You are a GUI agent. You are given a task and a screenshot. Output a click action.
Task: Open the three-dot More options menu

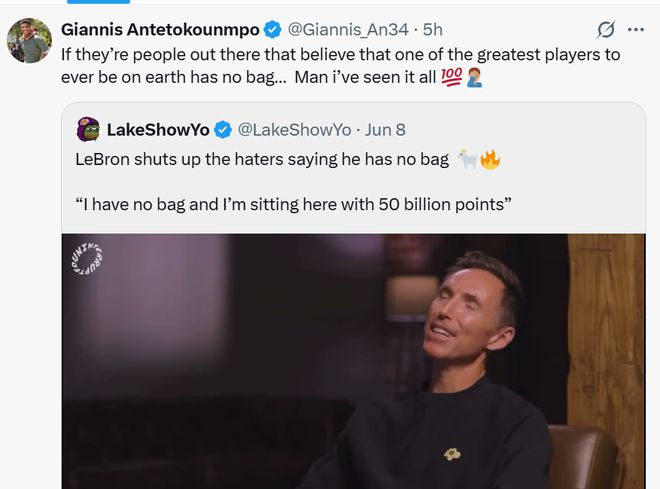(635, 29)
